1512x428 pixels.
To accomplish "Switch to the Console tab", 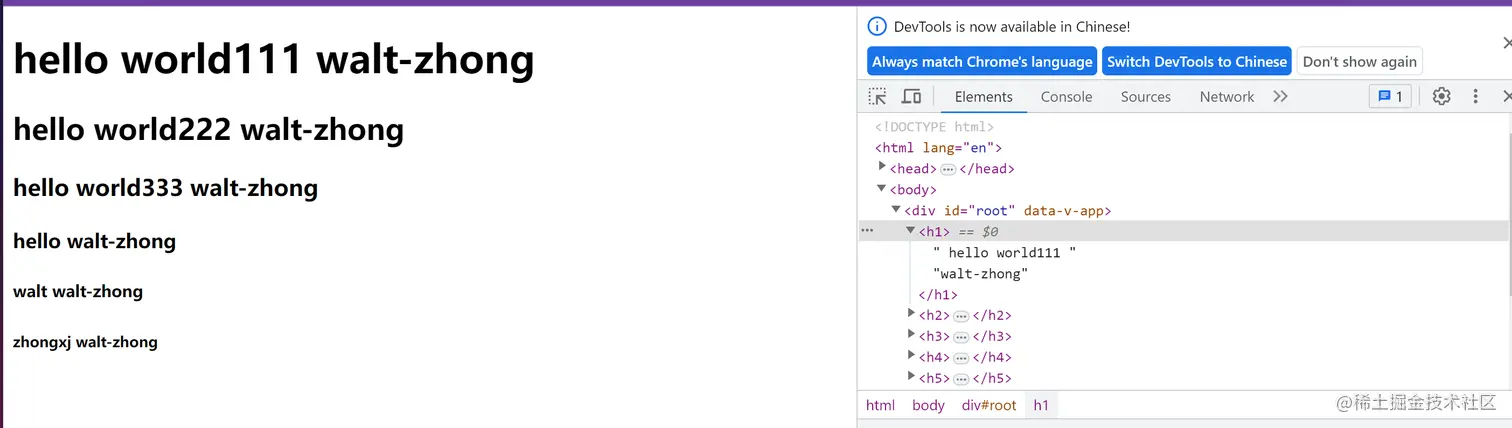I will (x=1066, y=96).
